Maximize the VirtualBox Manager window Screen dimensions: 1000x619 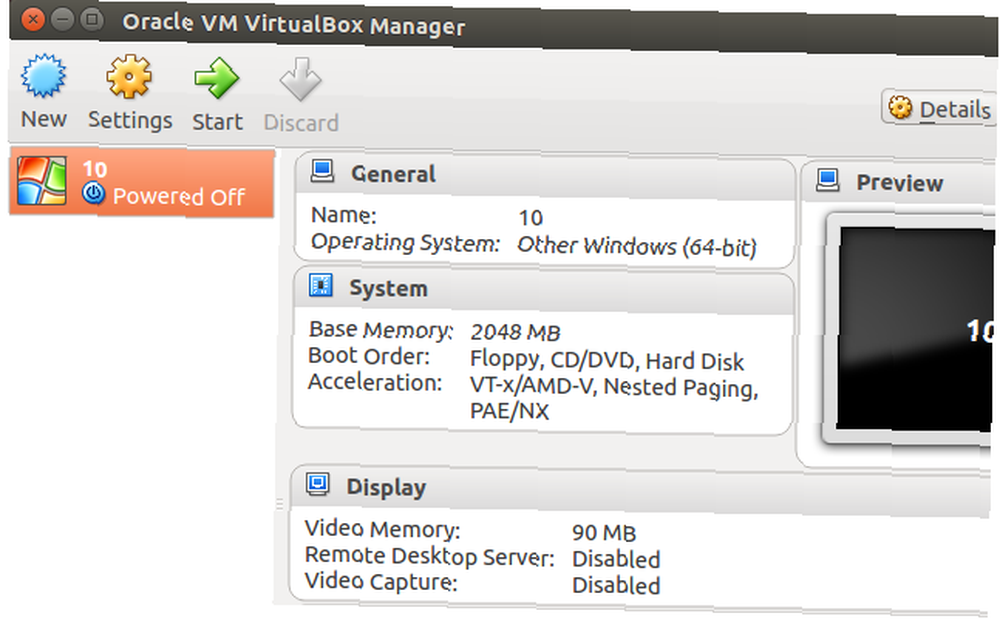[x=92, y=20]
